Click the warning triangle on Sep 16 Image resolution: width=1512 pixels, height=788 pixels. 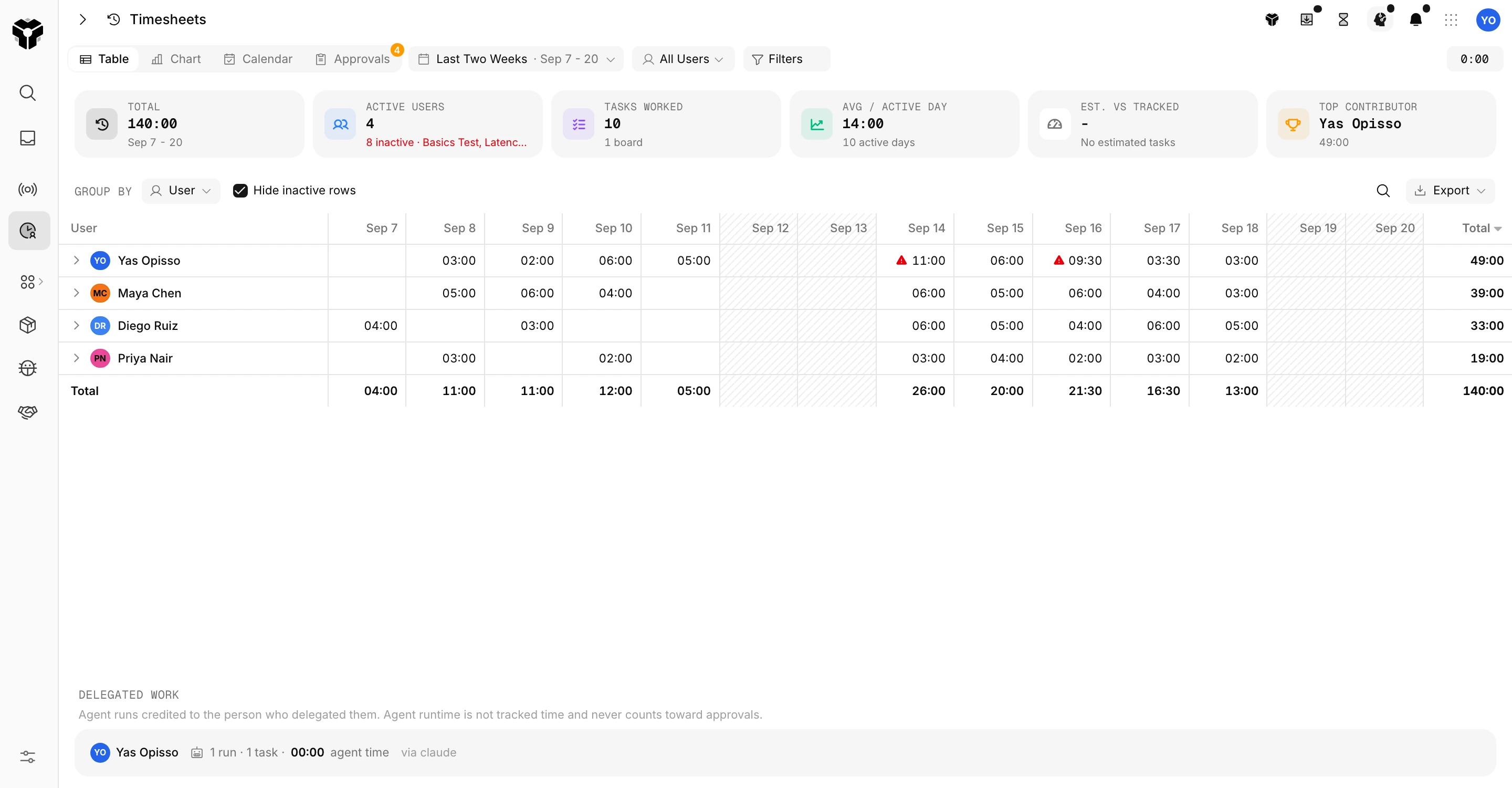1059,260
